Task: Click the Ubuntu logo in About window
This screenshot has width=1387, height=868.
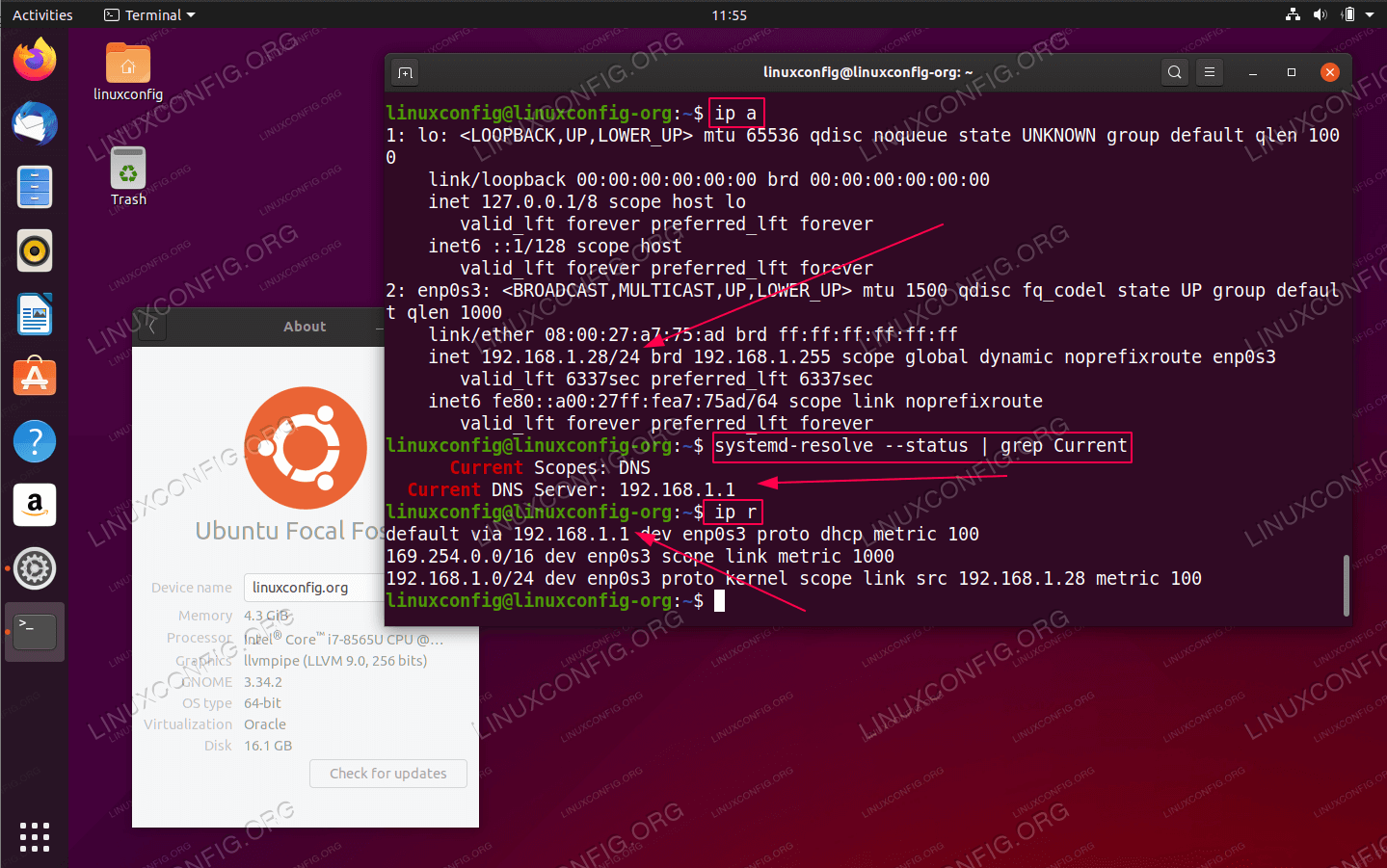Action: tap(306, 448)
